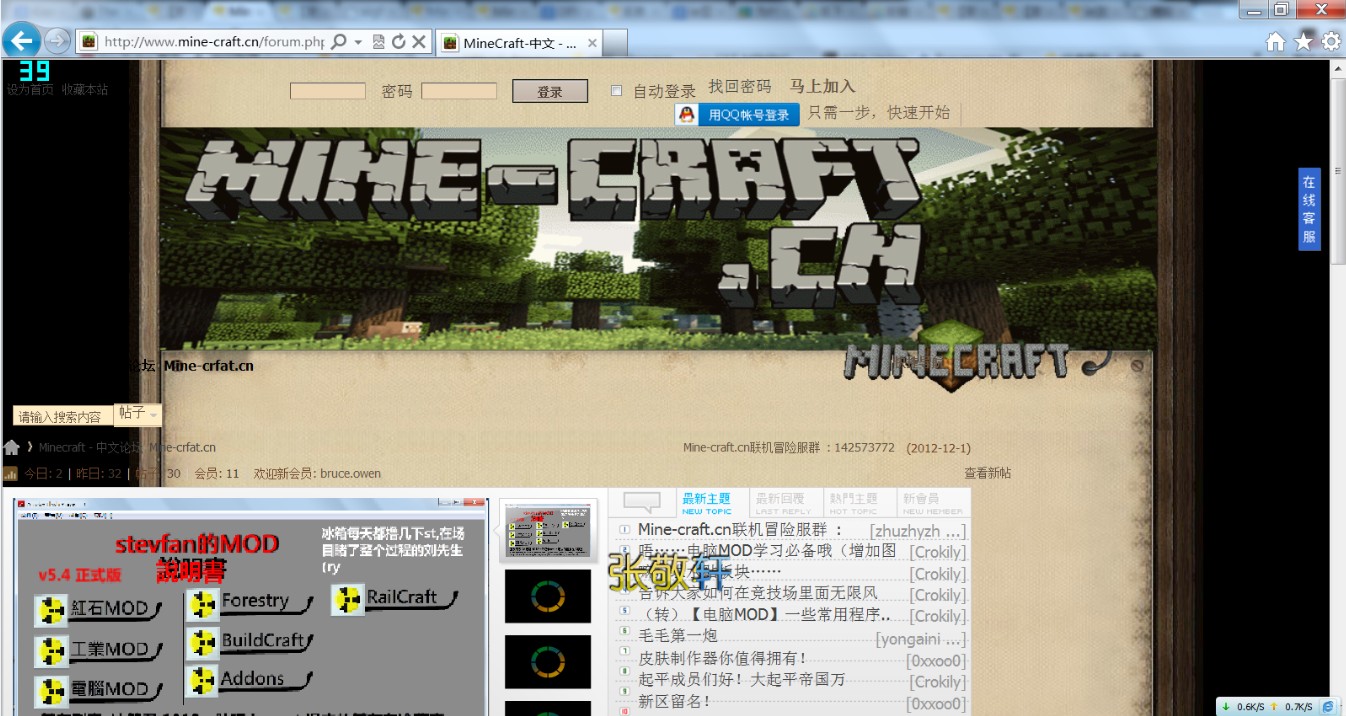
Task: Go back using the browser Back arrow
Action: click(21, 41)
